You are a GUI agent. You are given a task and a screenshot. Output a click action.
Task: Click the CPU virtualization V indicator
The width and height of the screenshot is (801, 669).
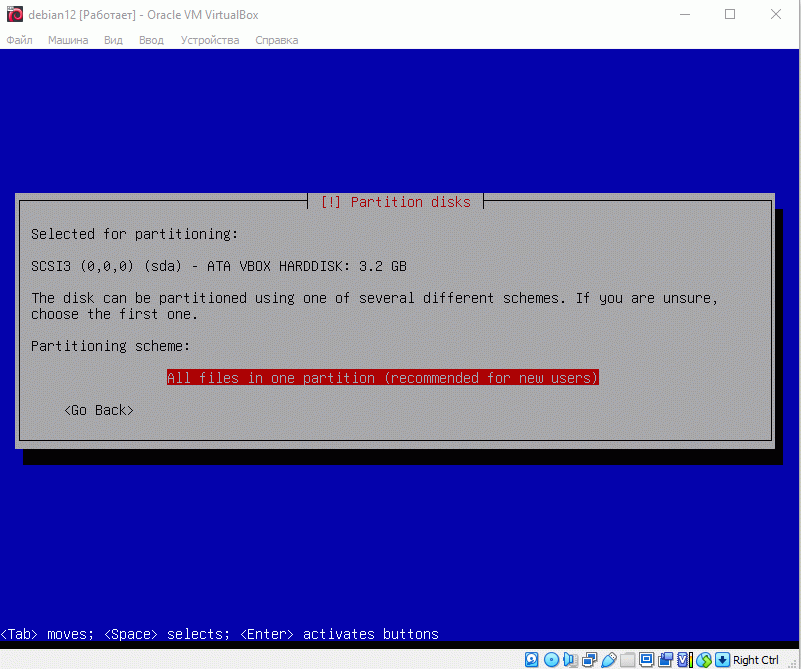pyautogui.click(x=685, y=660)
